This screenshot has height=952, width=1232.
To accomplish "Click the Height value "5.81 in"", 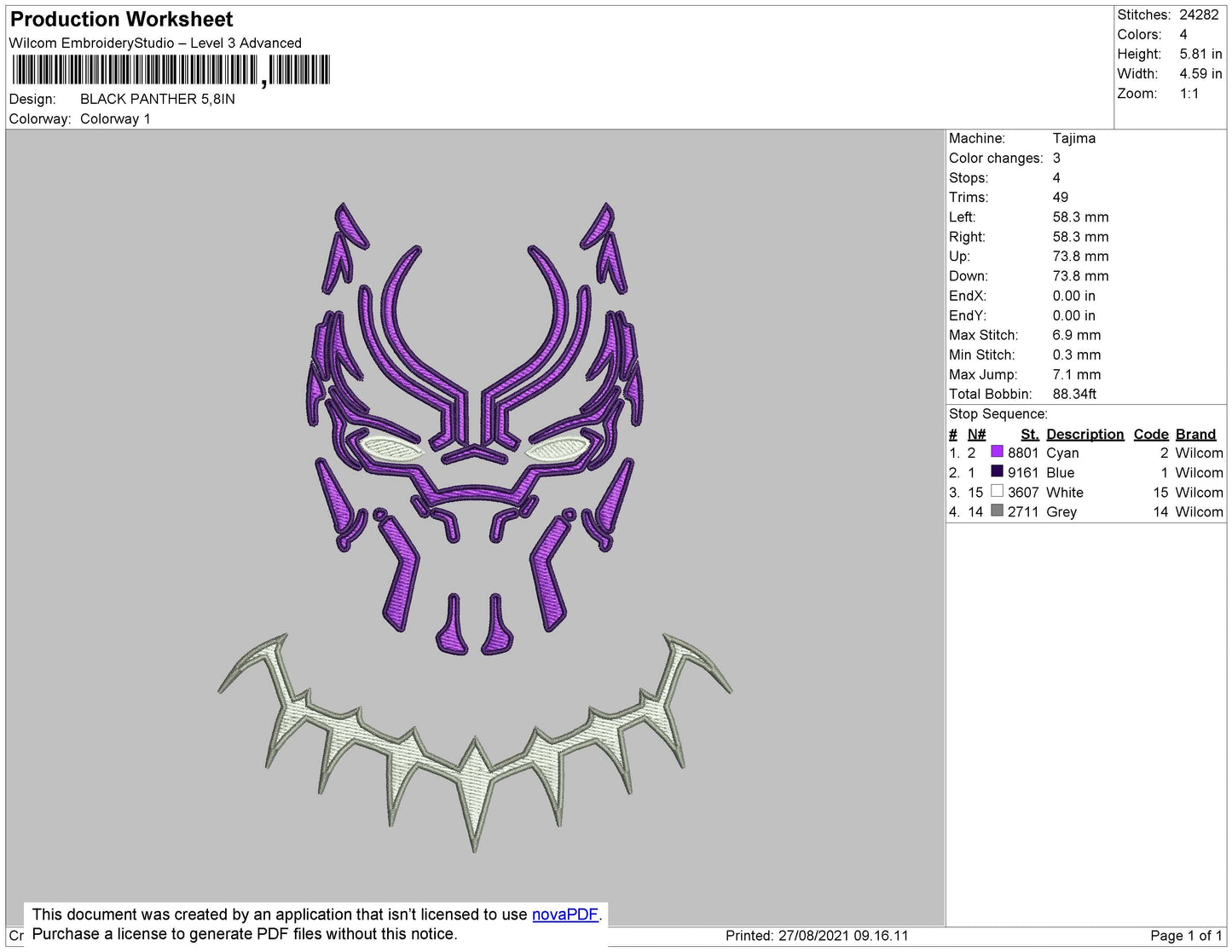I will (1201, 55).
